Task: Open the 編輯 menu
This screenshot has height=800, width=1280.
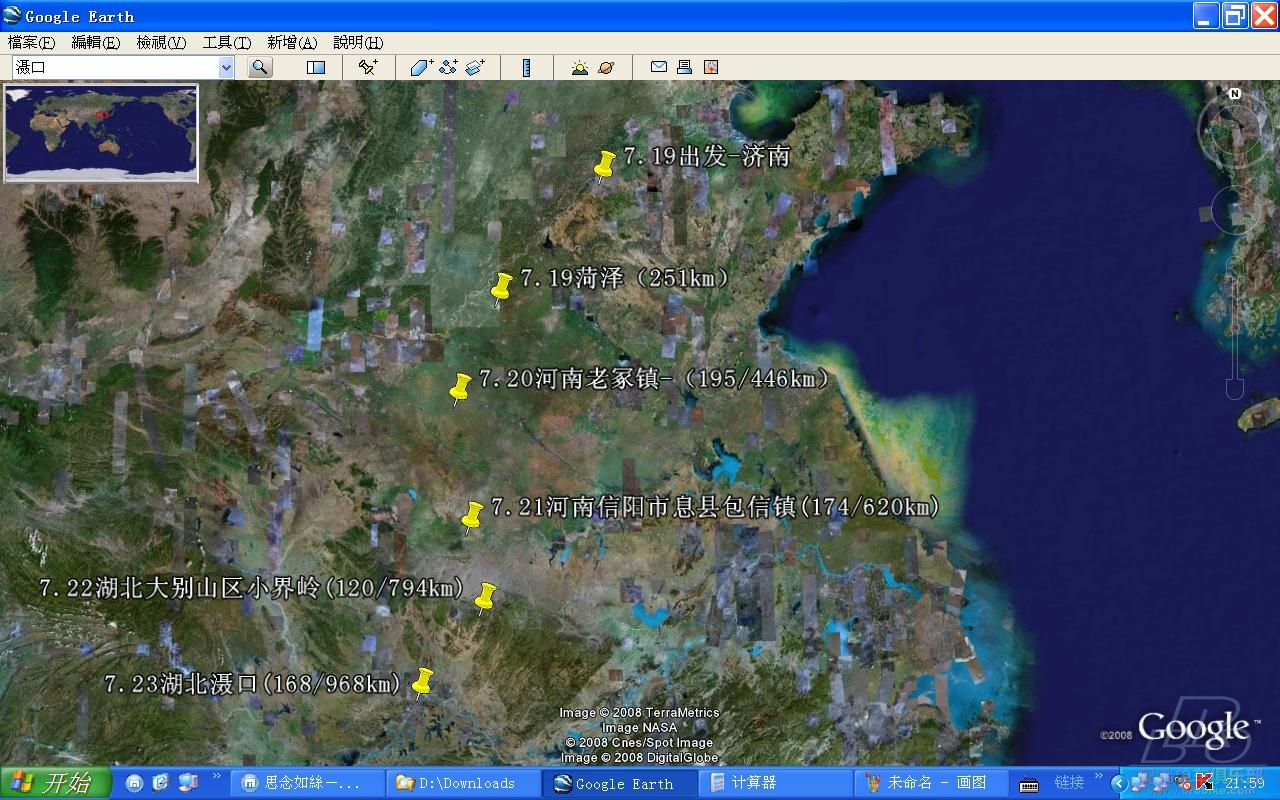Action: tap(95, 42)
